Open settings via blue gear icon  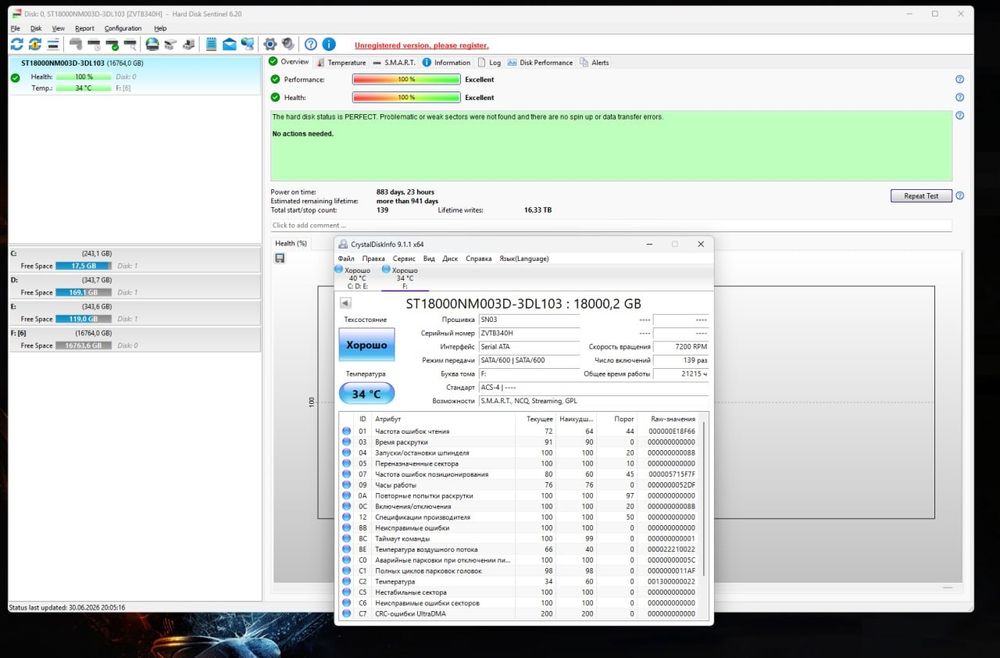coord(270,44)
